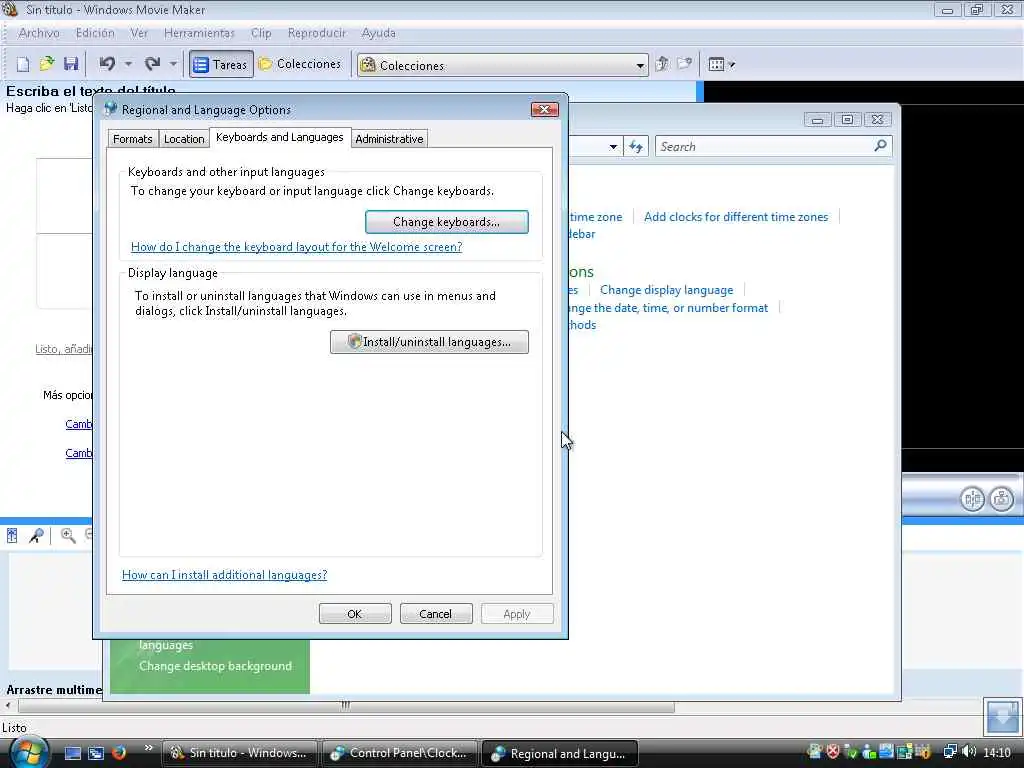Open the Reproducir menu
This screenshot has height=768, width=1024.
pyautogui.click(x=317, y=33)
